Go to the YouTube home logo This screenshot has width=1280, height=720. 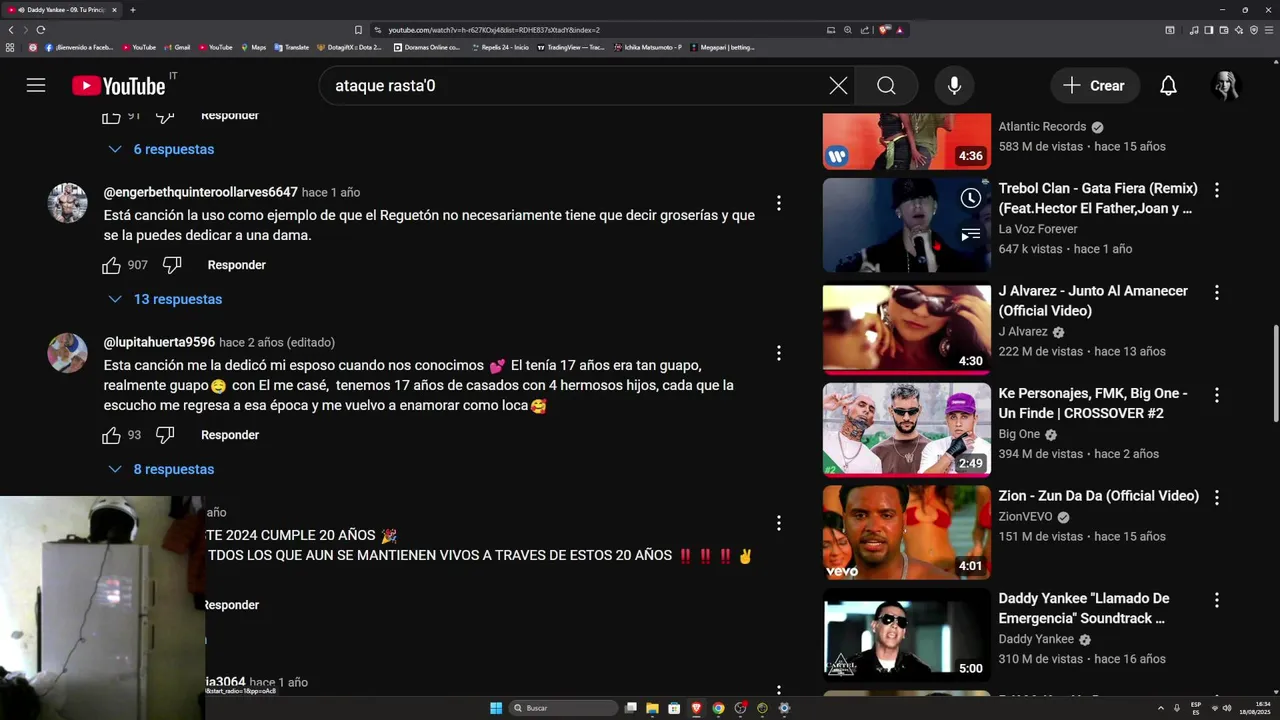119,86
